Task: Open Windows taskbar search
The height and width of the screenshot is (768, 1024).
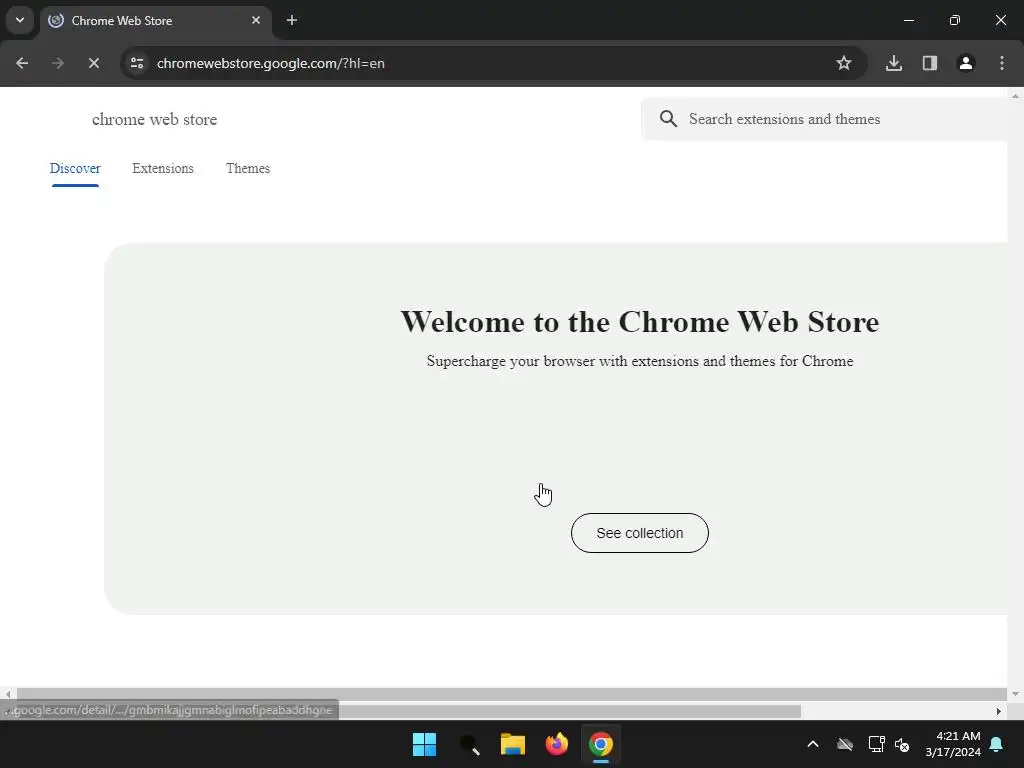Action: [469, 744]
